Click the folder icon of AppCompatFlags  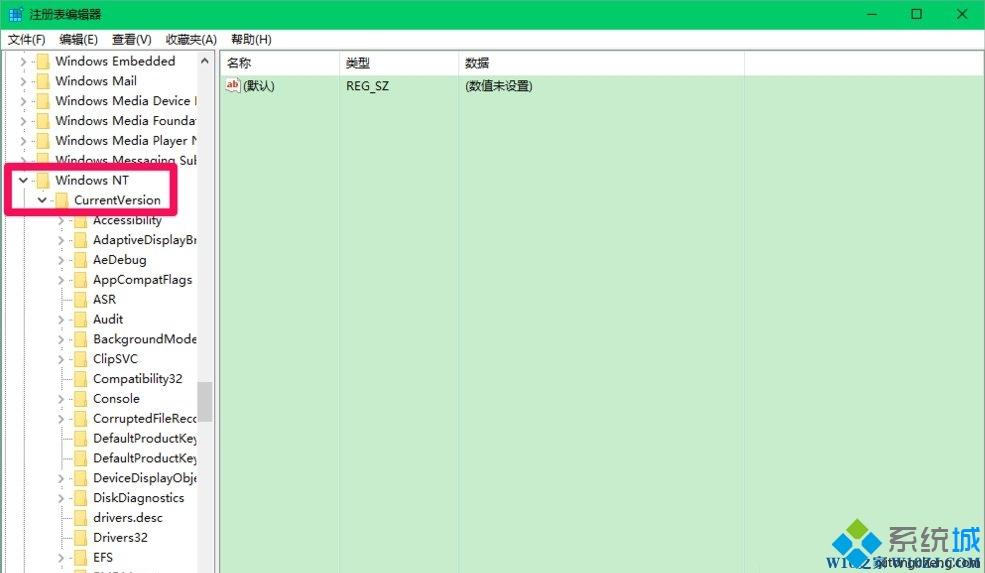point(80,280)
